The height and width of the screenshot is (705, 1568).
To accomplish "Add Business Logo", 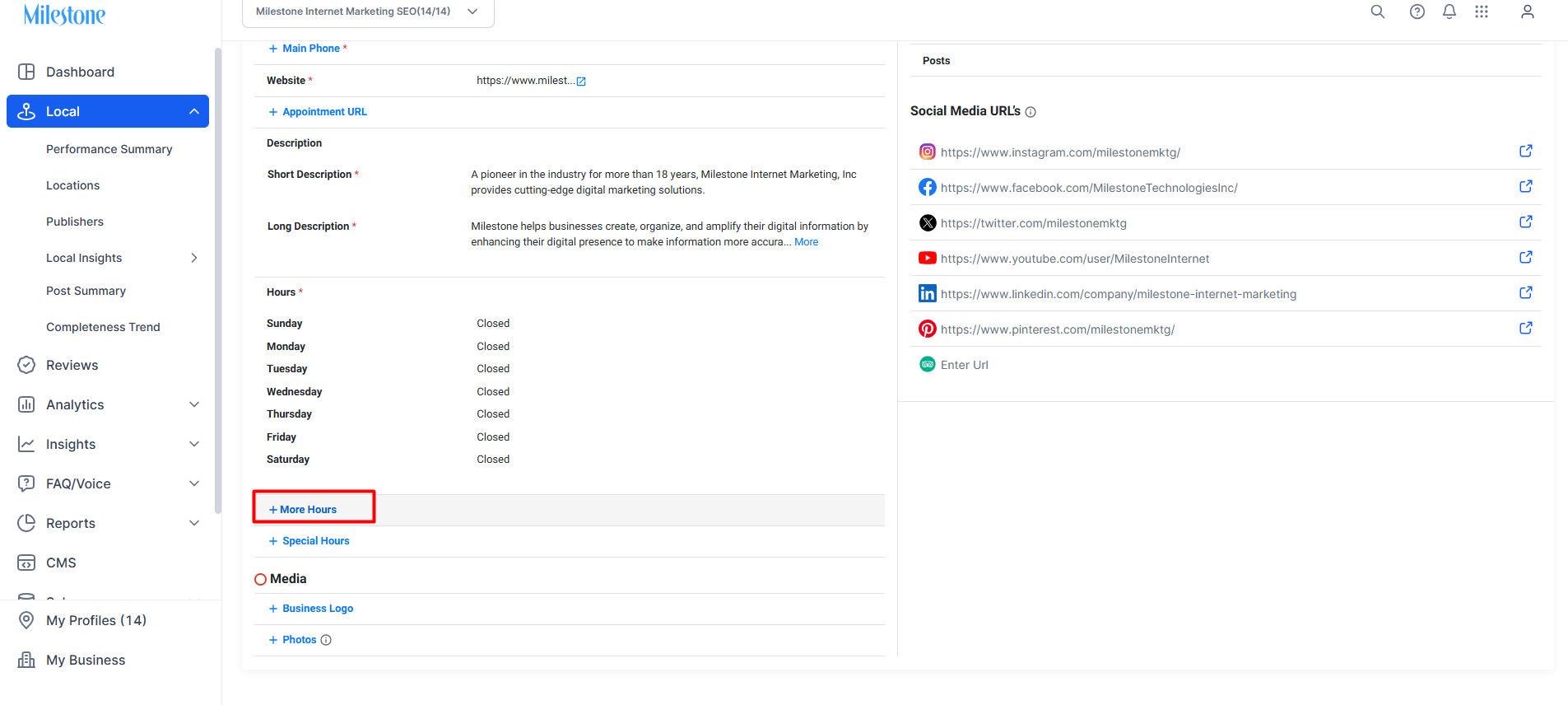I will tap(311, 609).
